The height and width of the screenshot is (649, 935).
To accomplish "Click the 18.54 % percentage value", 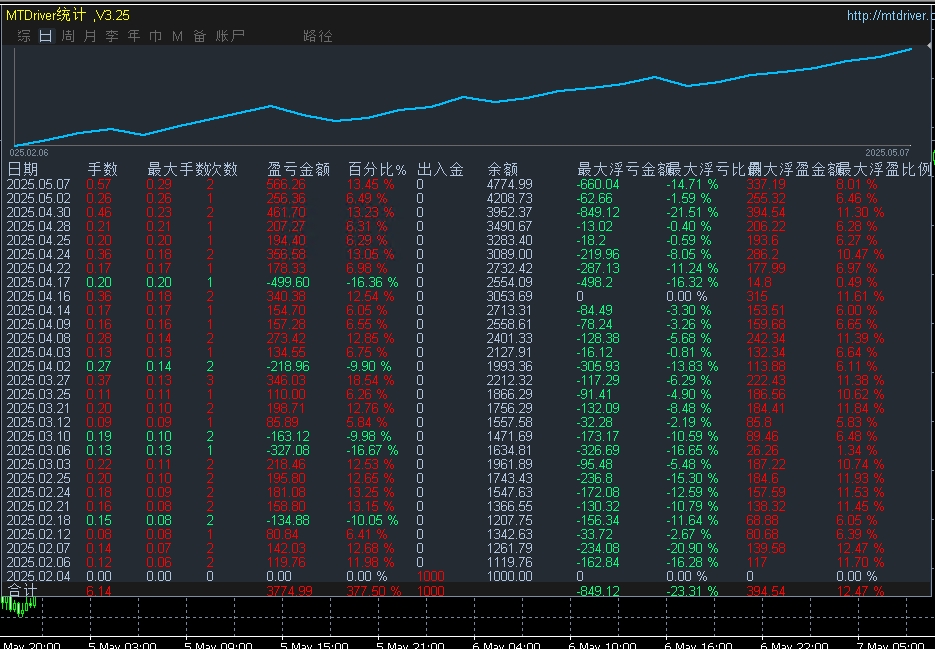I will pyautogui.click(x=370, y=380).
